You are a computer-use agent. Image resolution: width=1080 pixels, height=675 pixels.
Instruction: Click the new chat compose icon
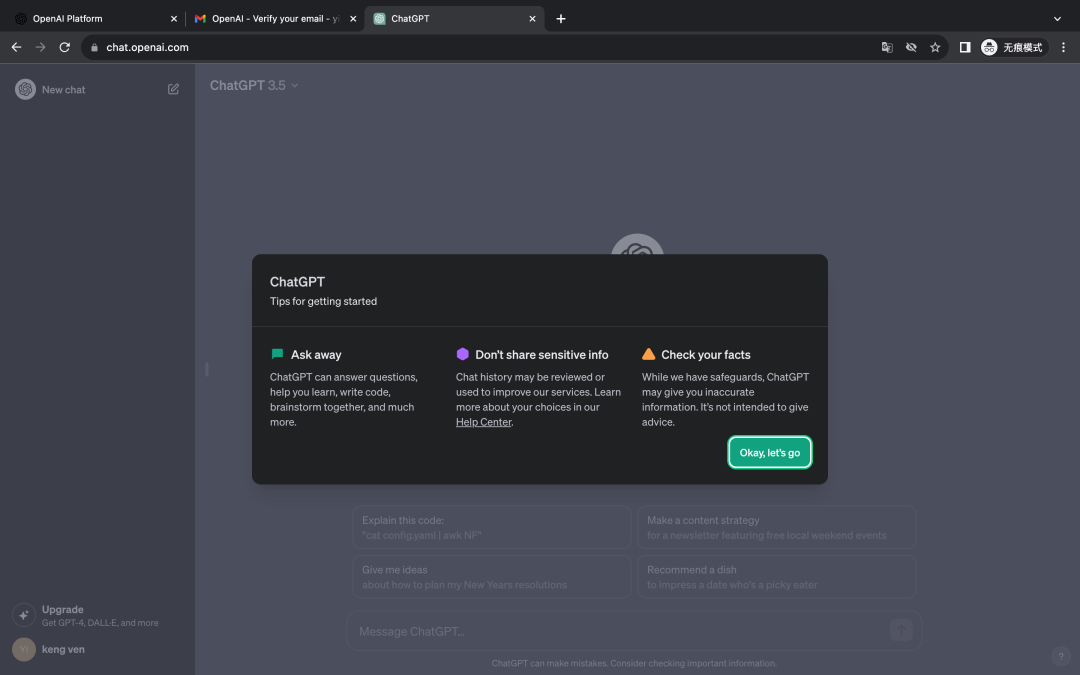(173, 89)
